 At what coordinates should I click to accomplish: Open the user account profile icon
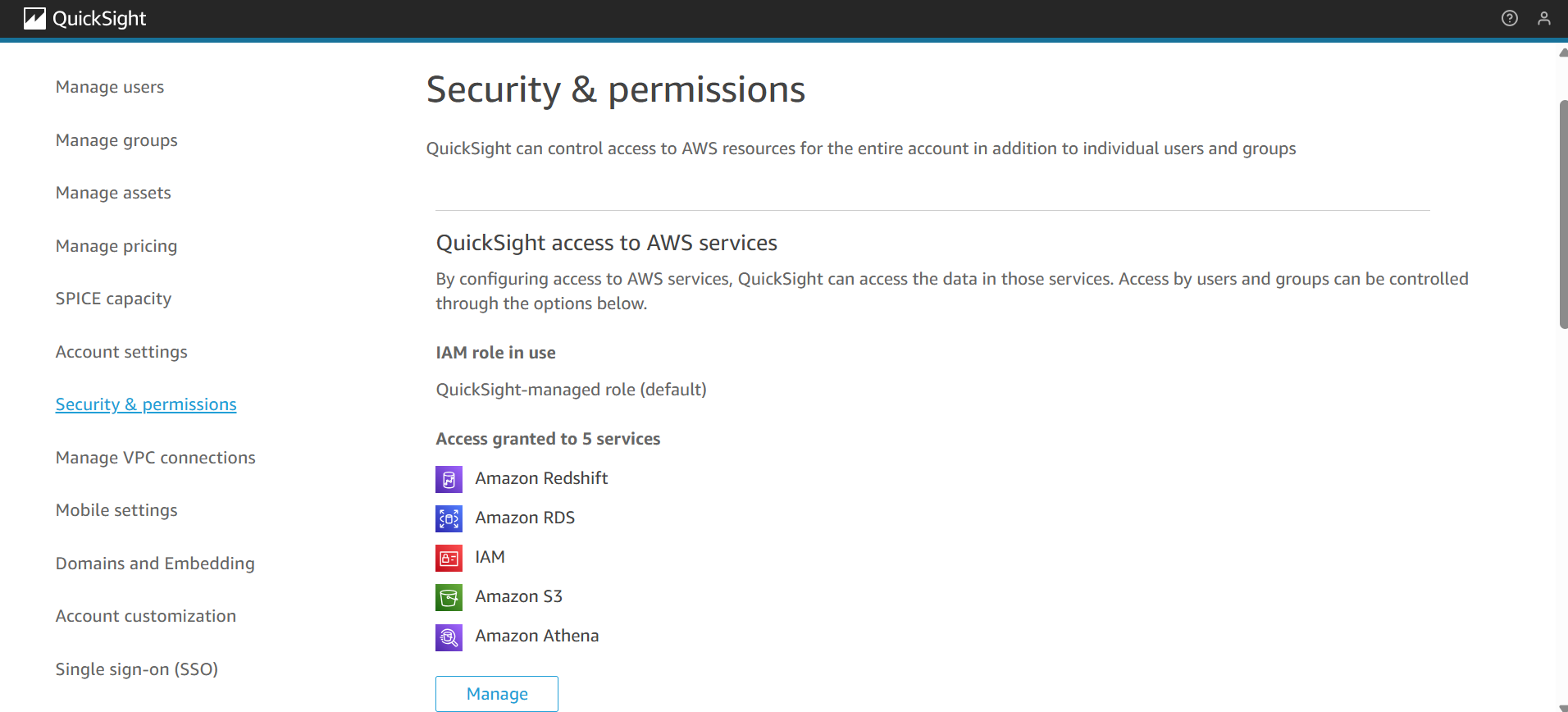coord(1544,18)
